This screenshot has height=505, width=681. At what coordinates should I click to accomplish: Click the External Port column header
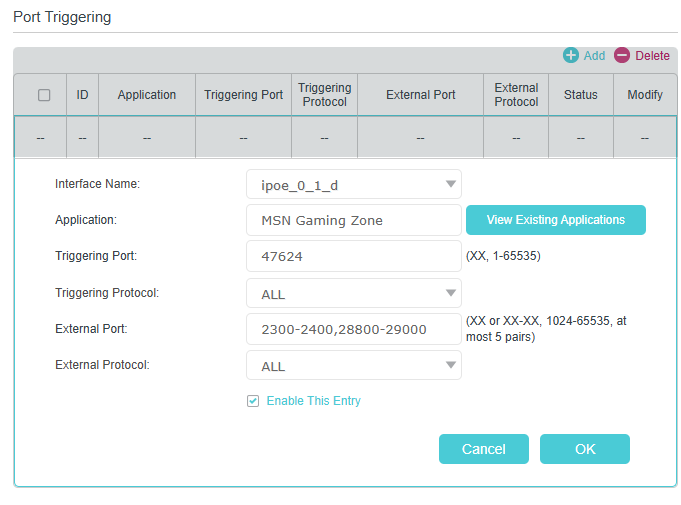click(x=420, y=95)
